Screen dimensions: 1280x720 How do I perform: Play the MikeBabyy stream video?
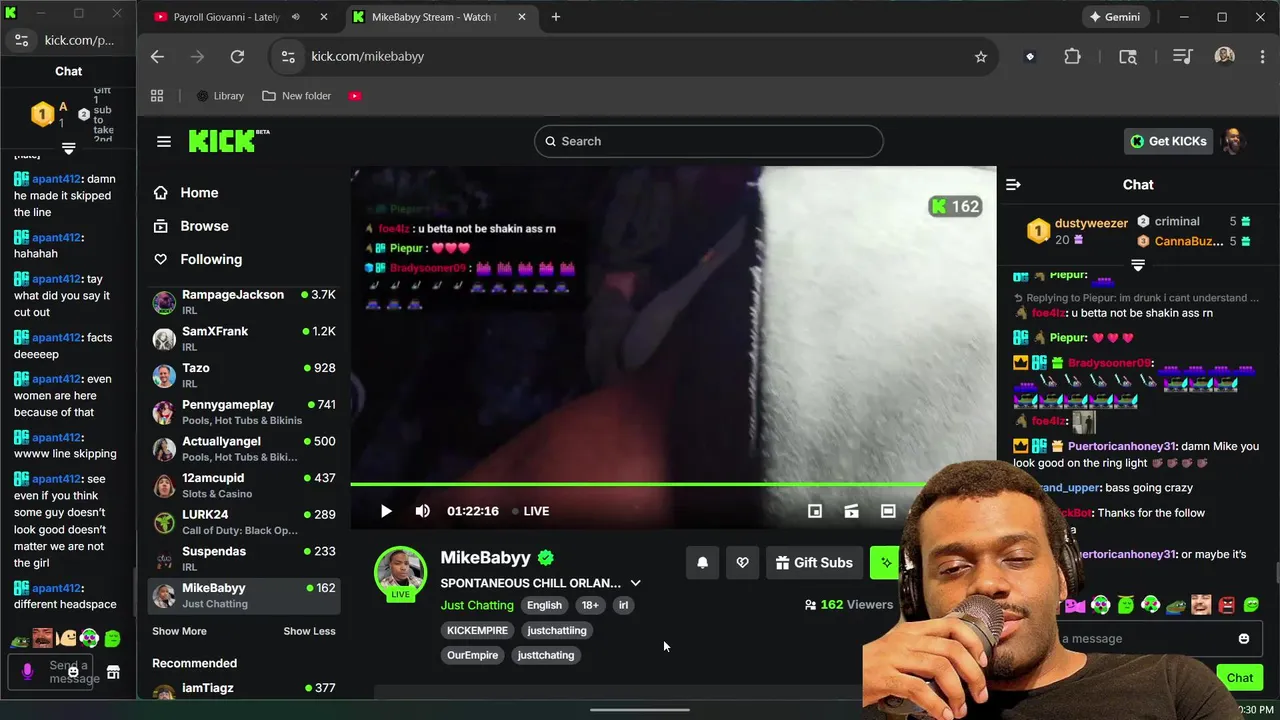[x=386, y=511]
